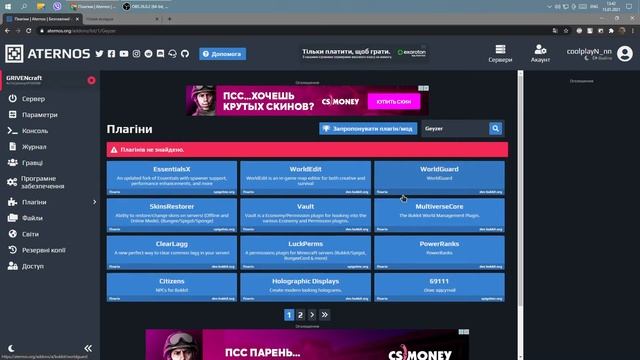The image size is (640, 360).
Task: Click pagination page 1
Action: click(x=289, y=315)
